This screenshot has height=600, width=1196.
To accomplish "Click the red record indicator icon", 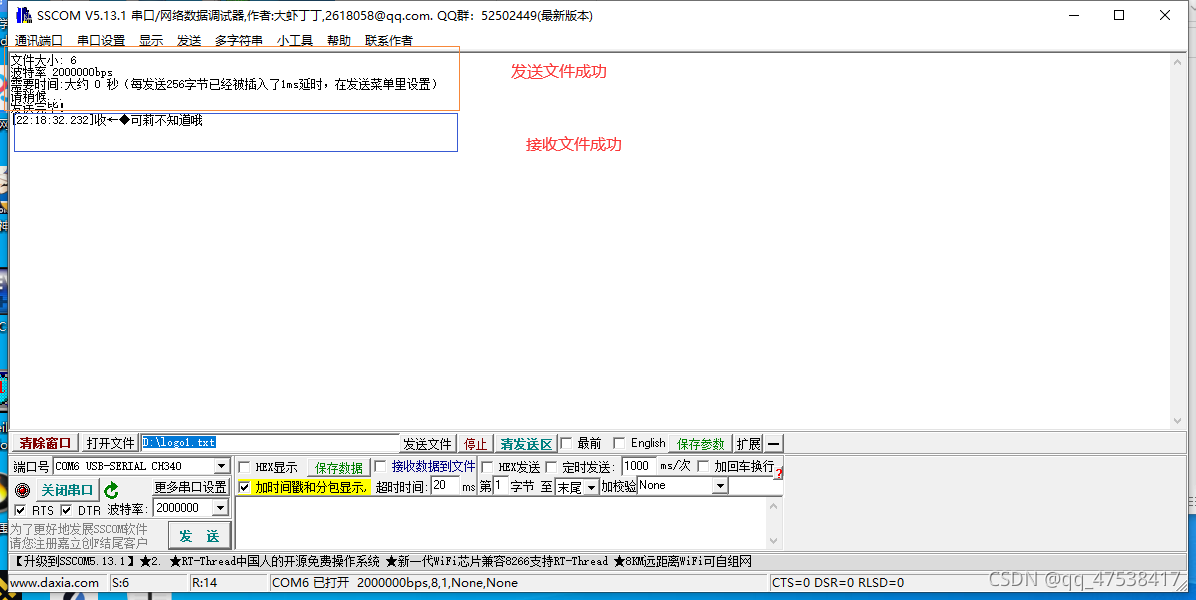I will [22, 490].
